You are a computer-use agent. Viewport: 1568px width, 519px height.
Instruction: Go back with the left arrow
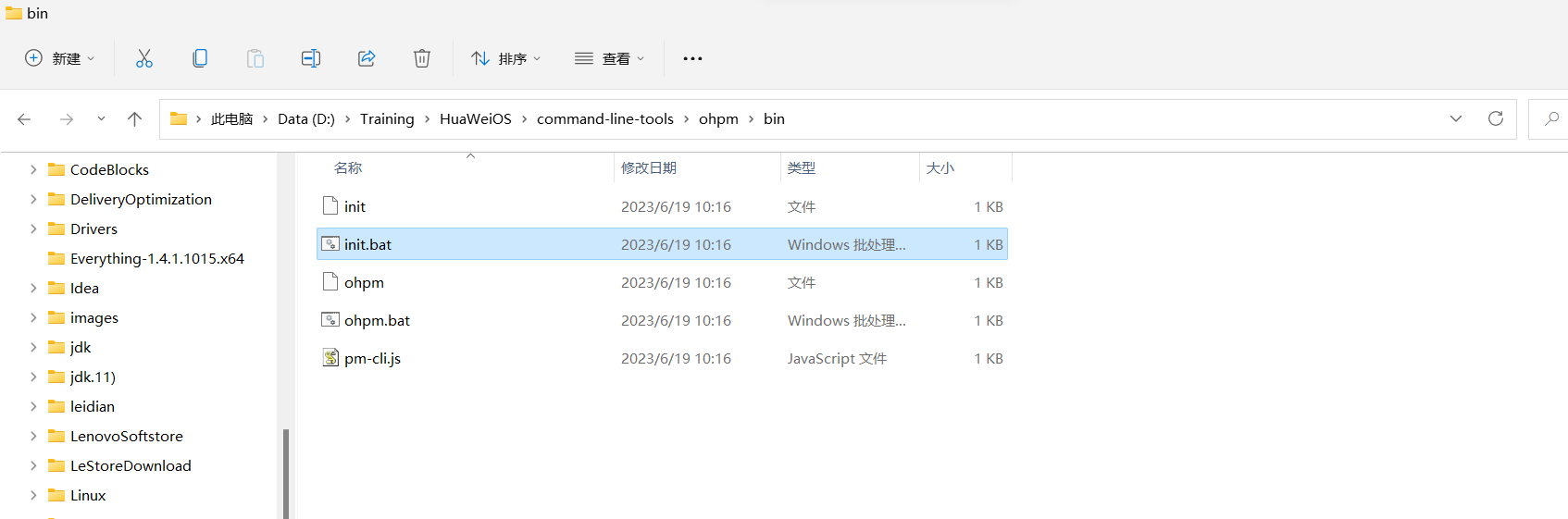click(x=24, y=119)
